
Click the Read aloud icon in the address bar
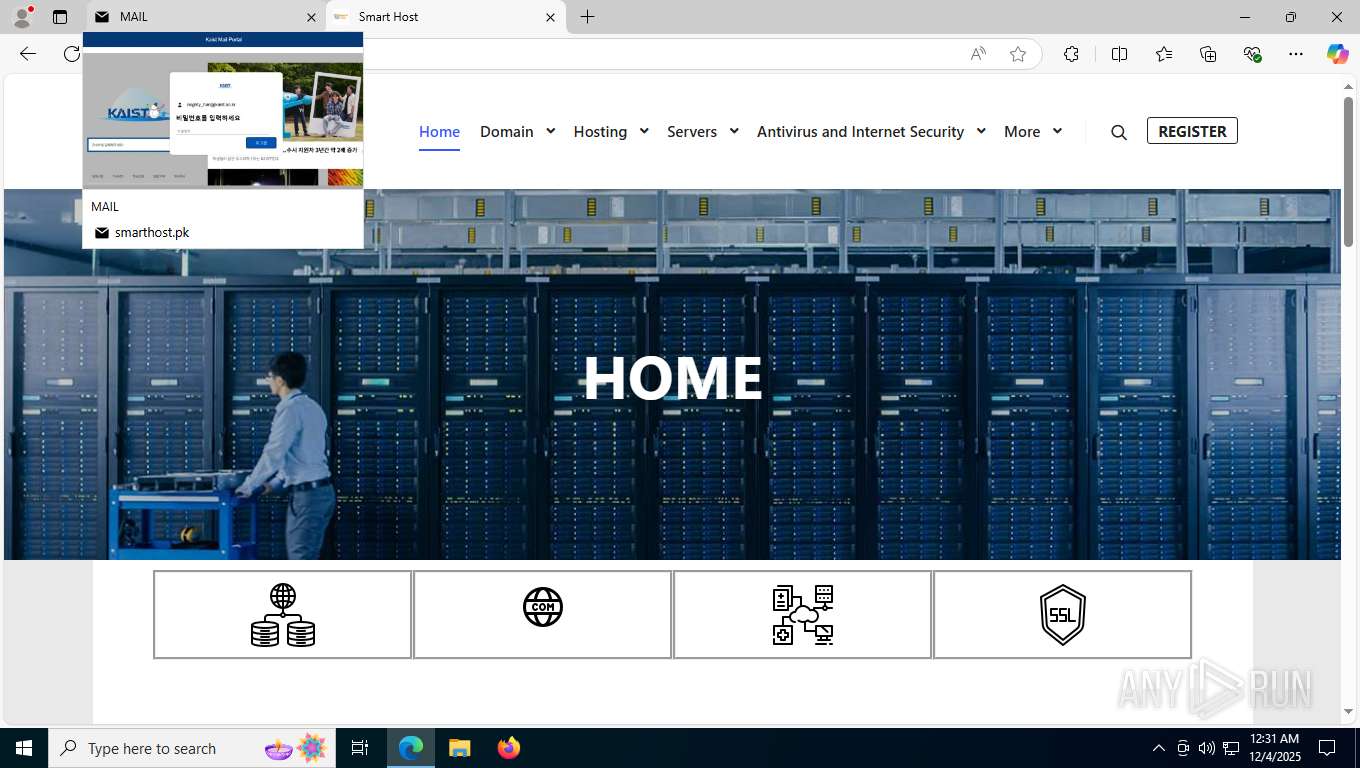pos(978,54)
